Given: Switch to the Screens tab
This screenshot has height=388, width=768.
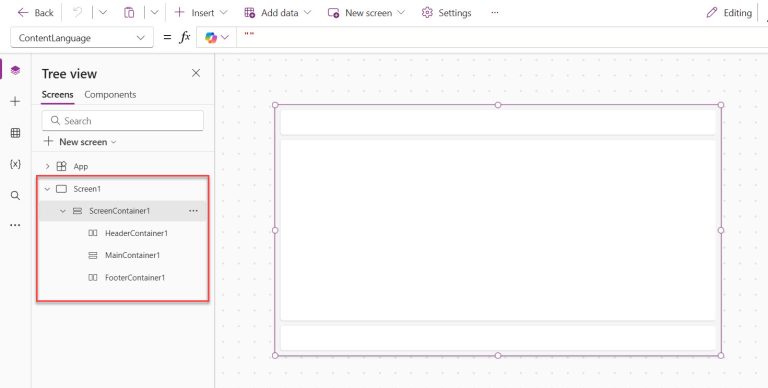Looking at the screenshot, I should [57, 95].
